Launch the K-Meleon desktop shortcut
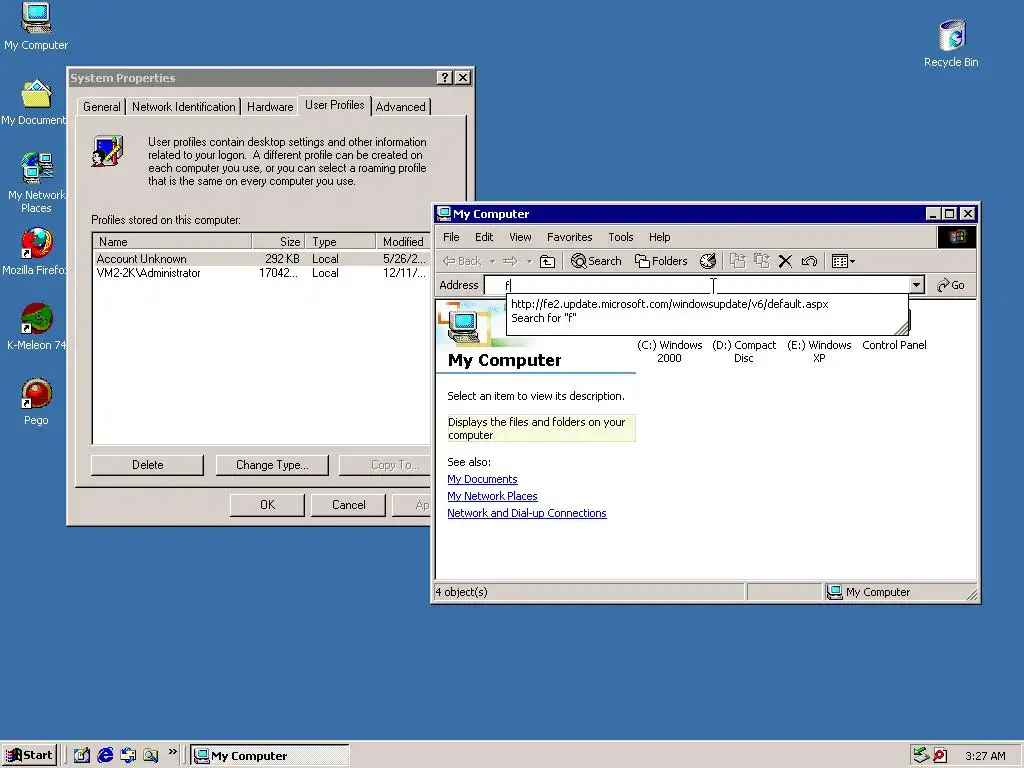 (x=36, y=327)
